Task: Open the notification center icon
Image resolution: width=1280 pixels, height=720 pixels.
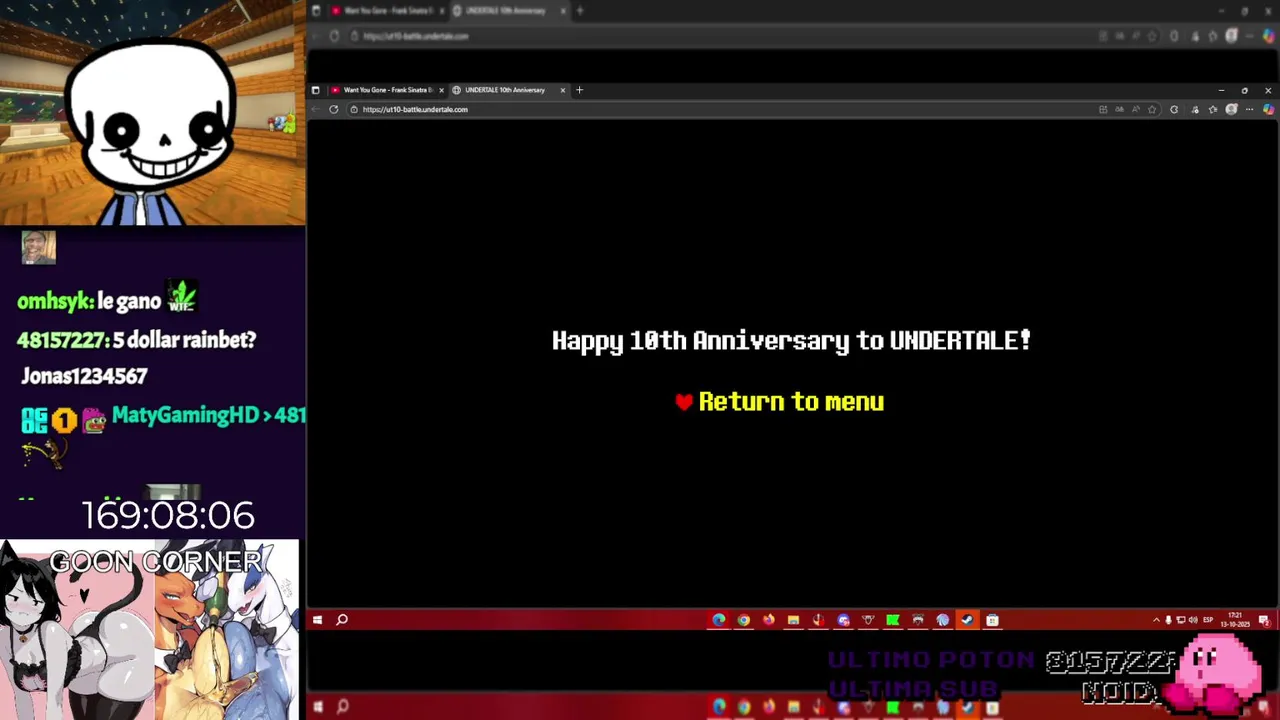Action: click(1263, 620)
